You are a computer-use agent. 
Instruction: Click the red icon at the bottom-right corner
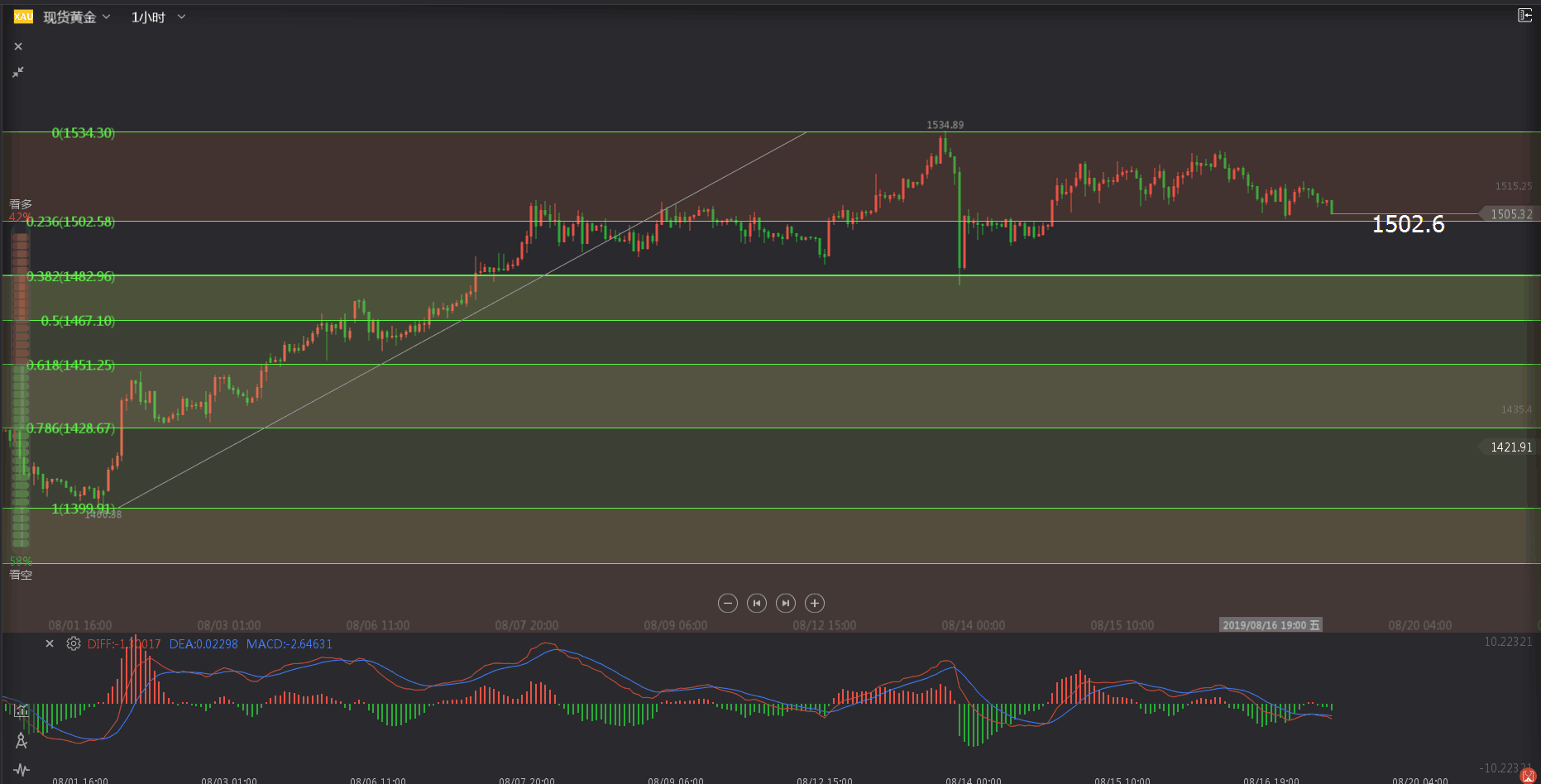1529,776
